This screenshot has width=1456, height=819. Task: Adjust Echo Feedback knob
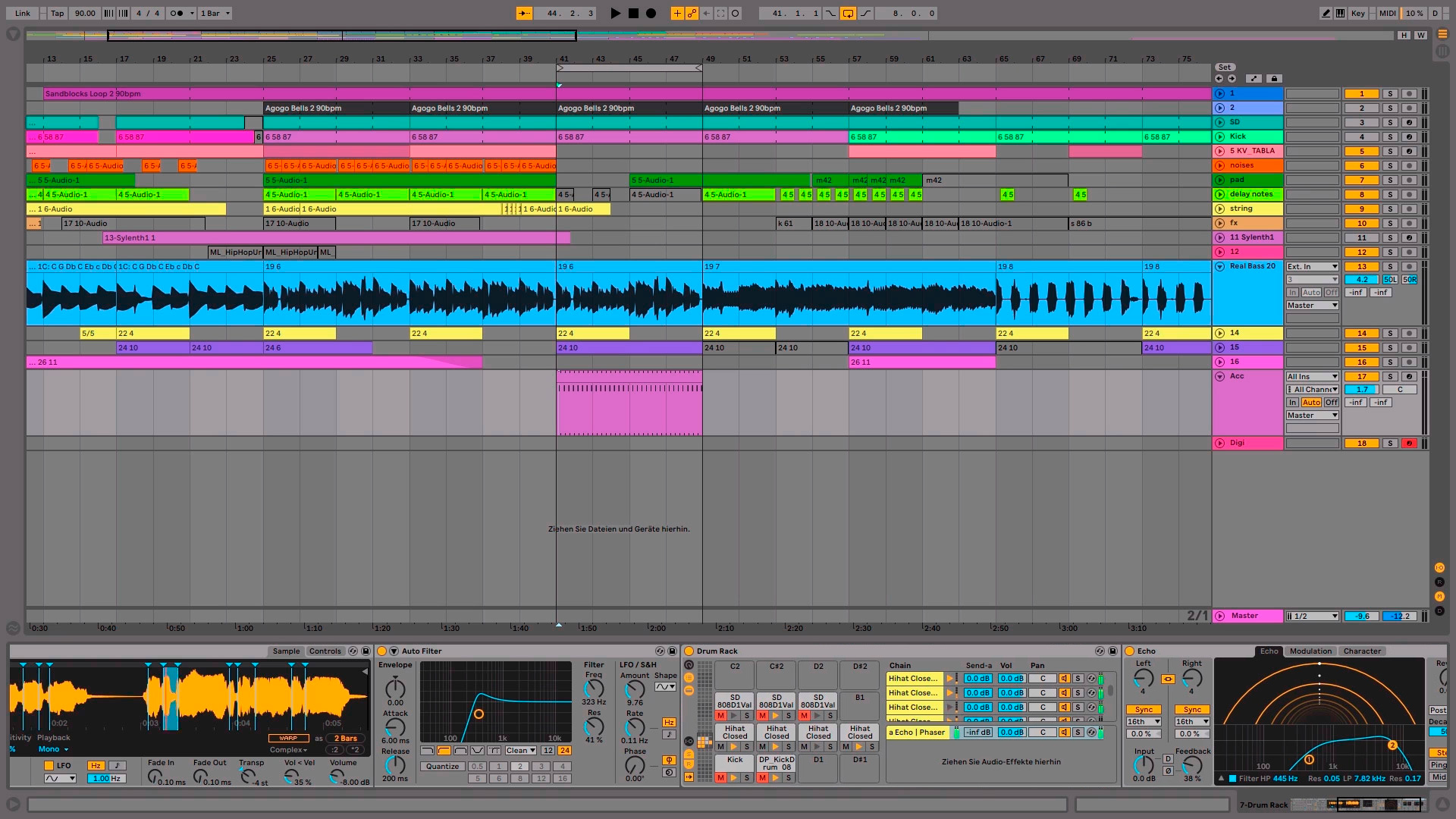(1192, 765)
